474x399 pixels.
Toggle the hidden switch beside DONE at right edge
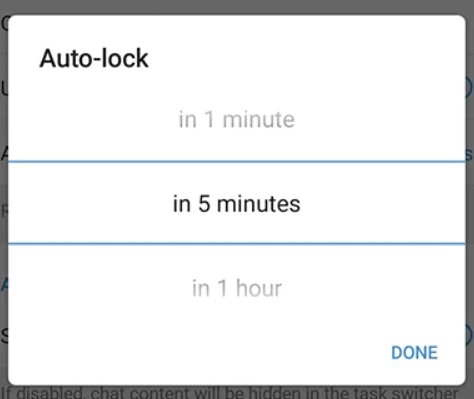coord(469,334)
